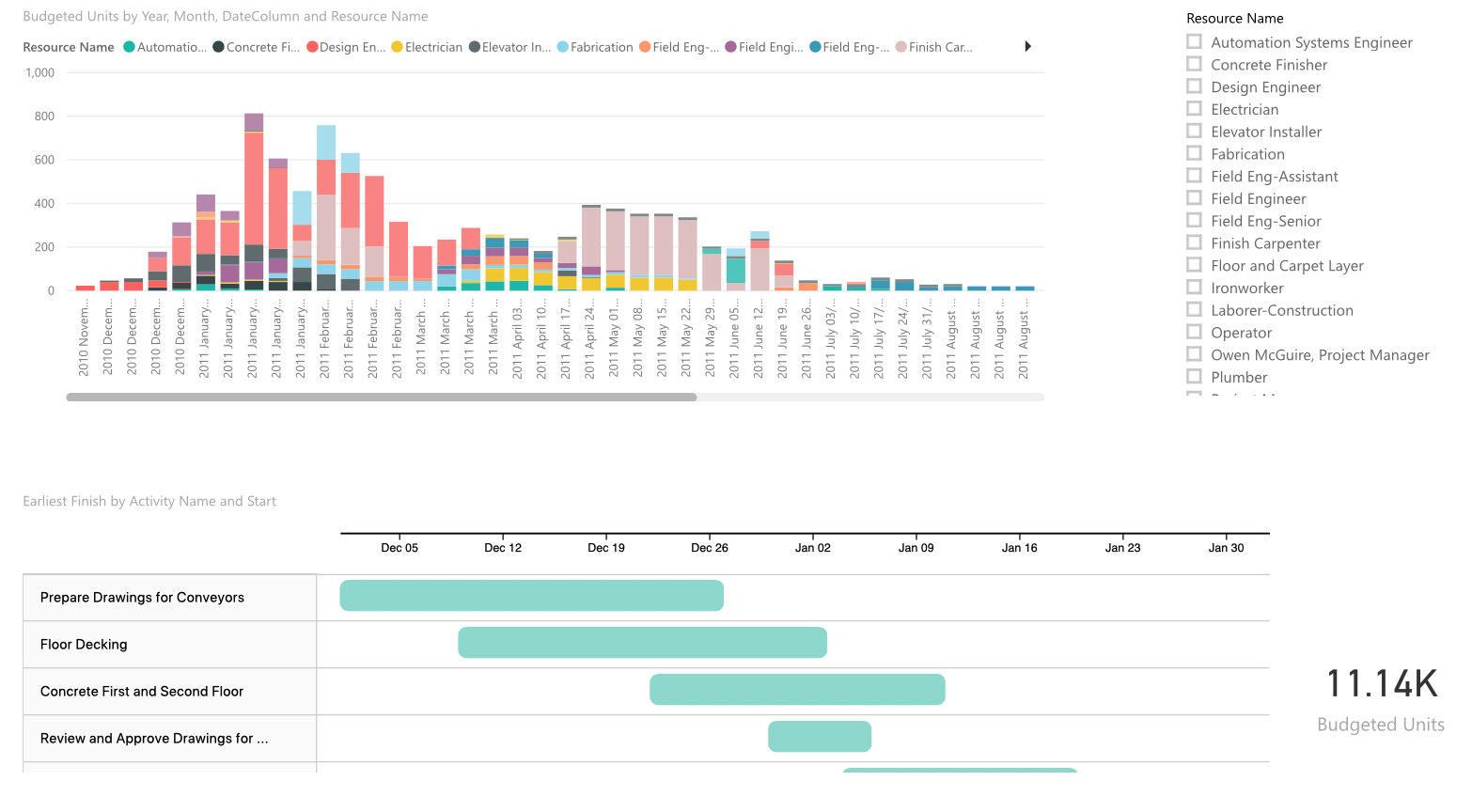Click the Automation legend color dot
Screen dimensions: 1472x812
tap(129, 47)
